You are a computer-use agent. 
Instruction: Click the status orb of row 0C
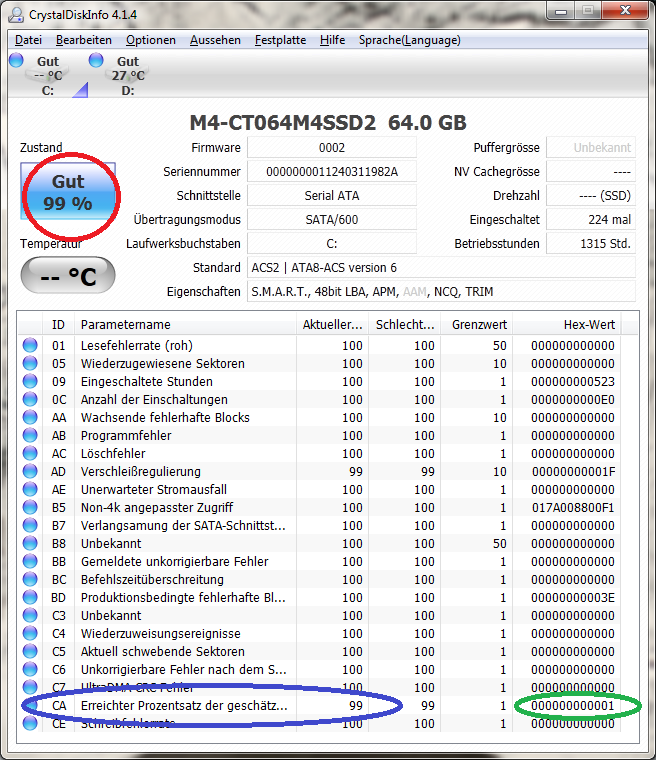coord(30,399)
